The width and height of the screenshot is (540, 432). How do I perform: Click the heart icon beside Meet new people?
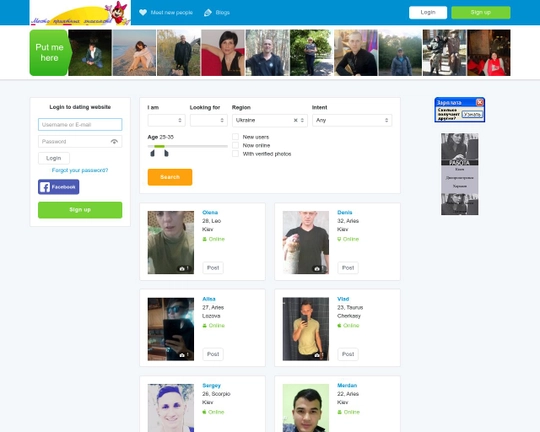143,12
